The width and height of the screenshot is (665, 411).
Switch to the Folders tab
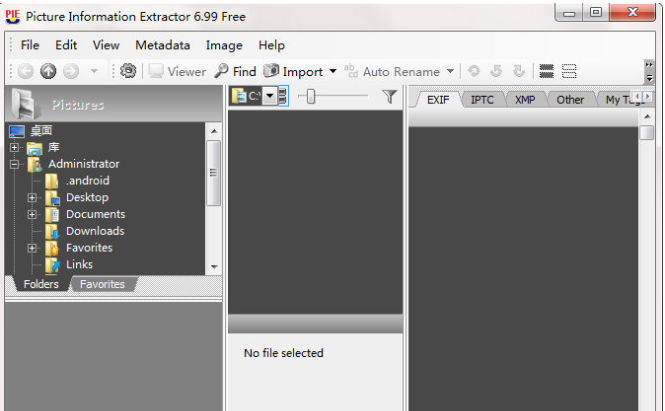pyautogui.click(x=41, y=284)
